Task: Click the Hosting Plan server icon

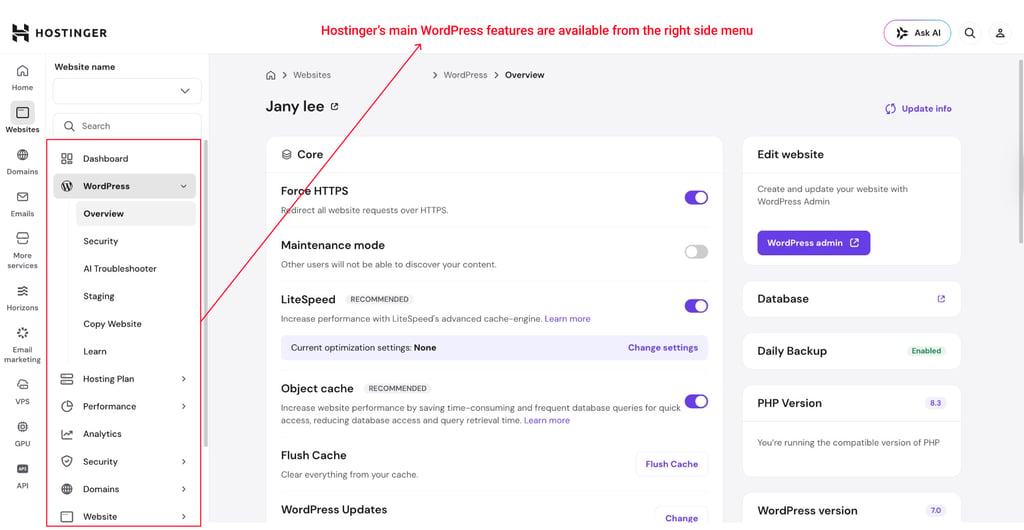Action: pyautogui.click(x=67, y=379)
